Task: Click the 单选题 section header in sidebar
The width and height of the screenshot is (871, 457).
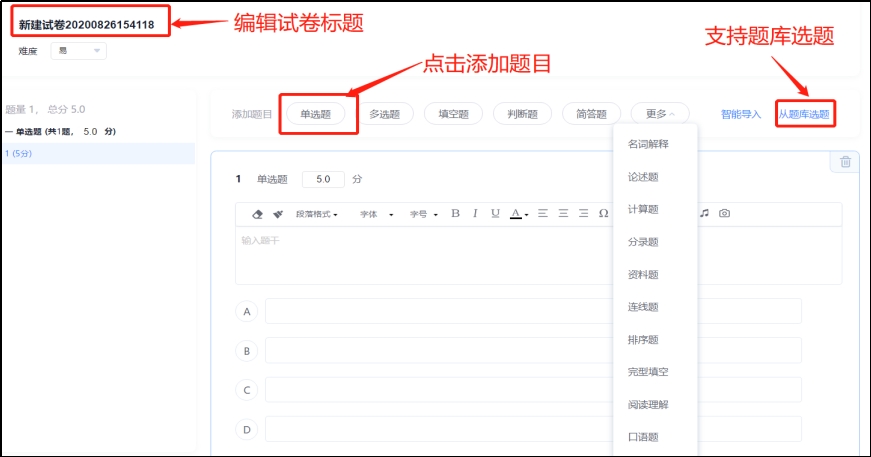Action: (61, 132)
